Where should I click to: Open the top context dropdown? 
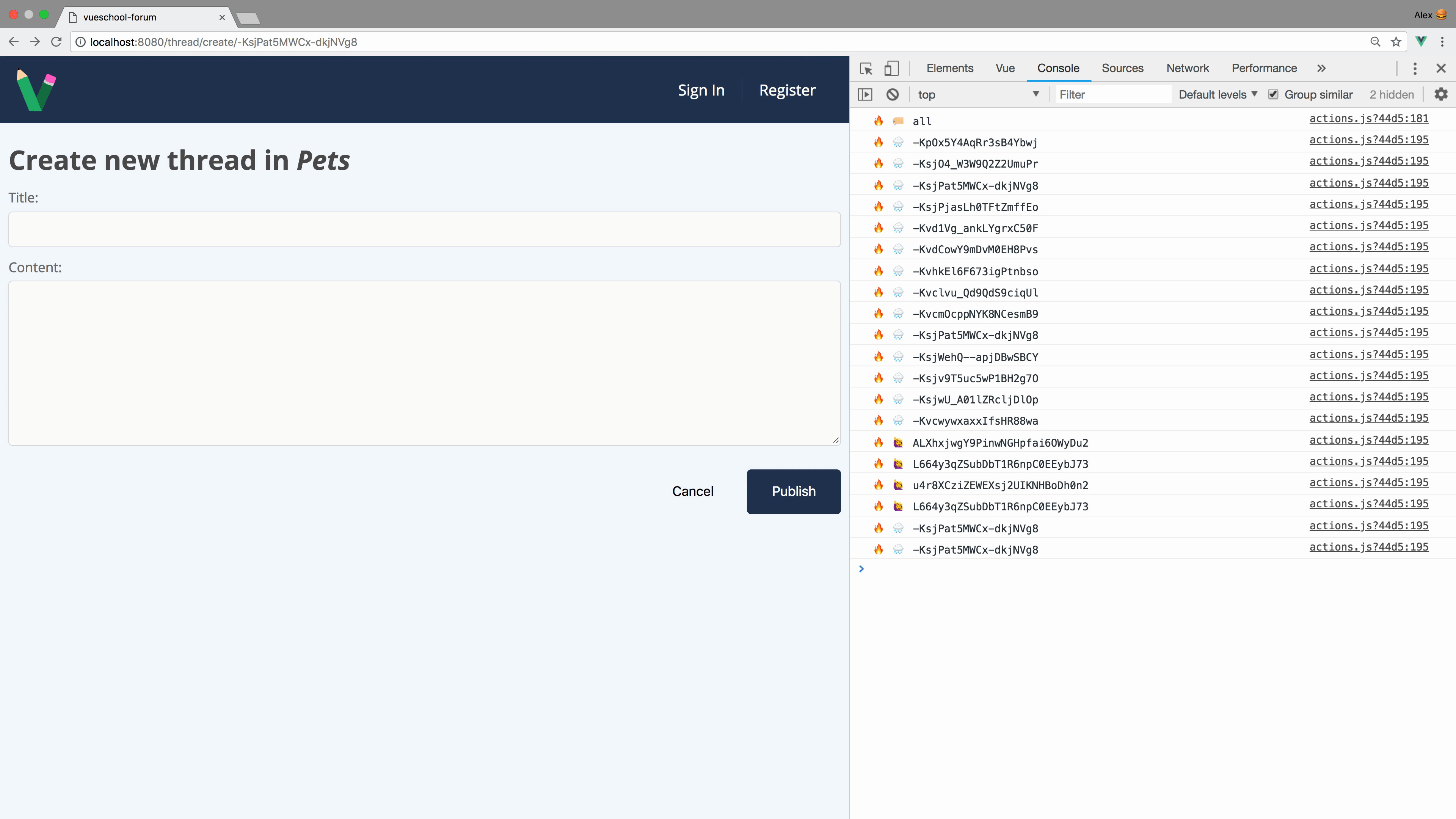(978, 94)
